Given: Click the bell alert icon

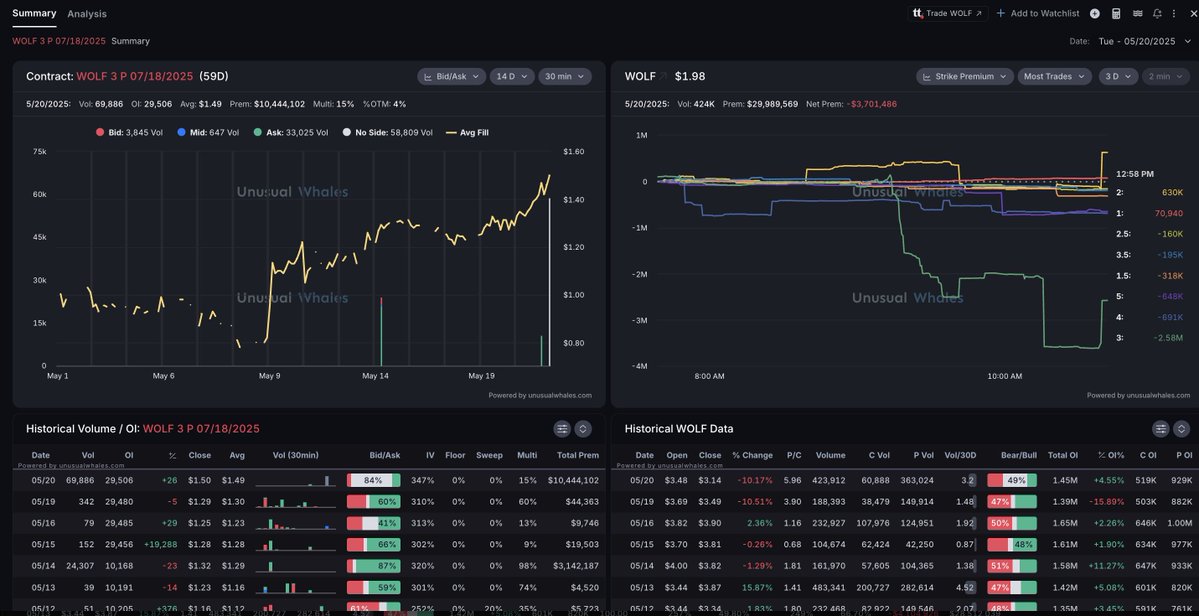Looking at the screenshot, I should coord(1157,13).
